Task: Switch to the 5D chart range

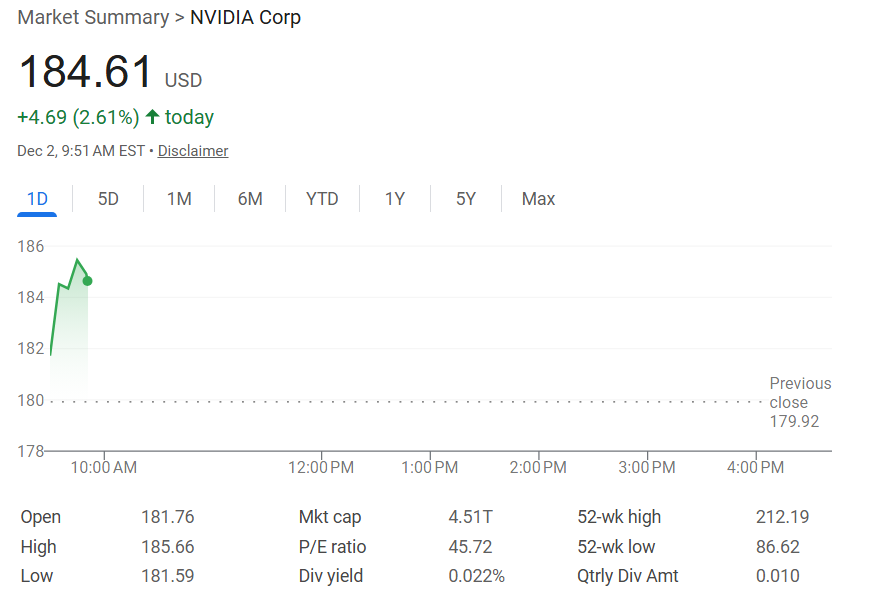Action: (x=108, y=199)
